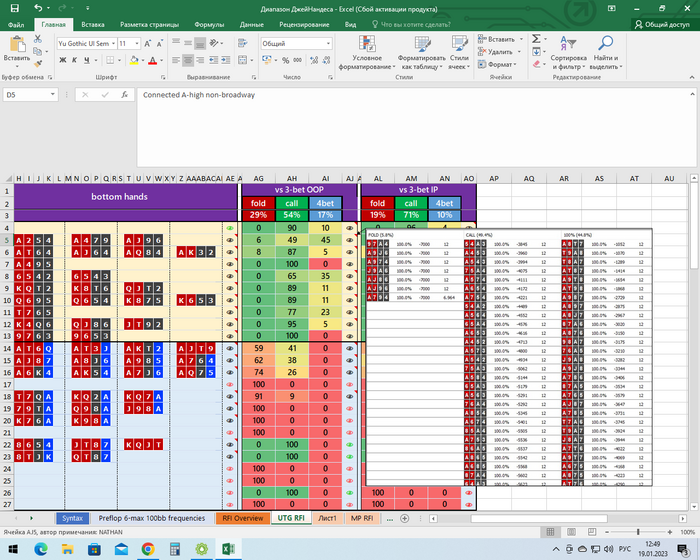This screenshot has width=700, height=560.
Task: Increase the cell indent
Action: 226,60
